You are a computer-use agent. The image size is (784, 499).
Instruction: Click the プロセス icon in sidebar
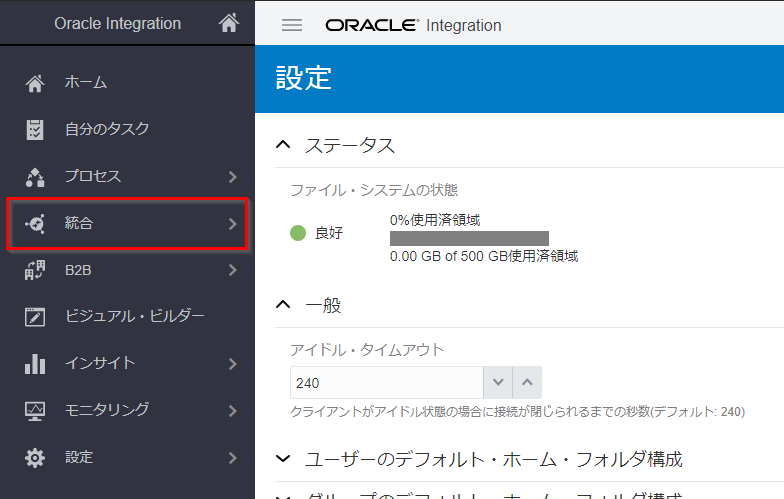tap(35, 177)
